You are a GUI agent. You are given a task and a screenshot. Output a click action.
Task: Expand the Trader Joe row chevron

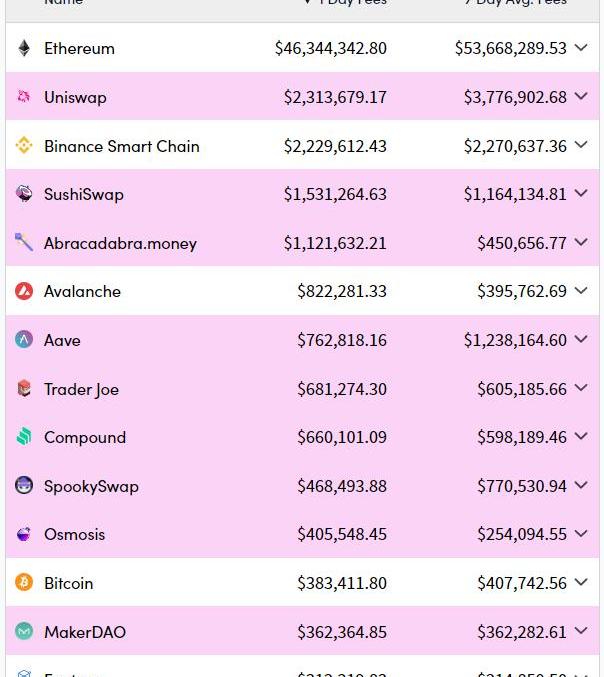click(x=581, y=388)
